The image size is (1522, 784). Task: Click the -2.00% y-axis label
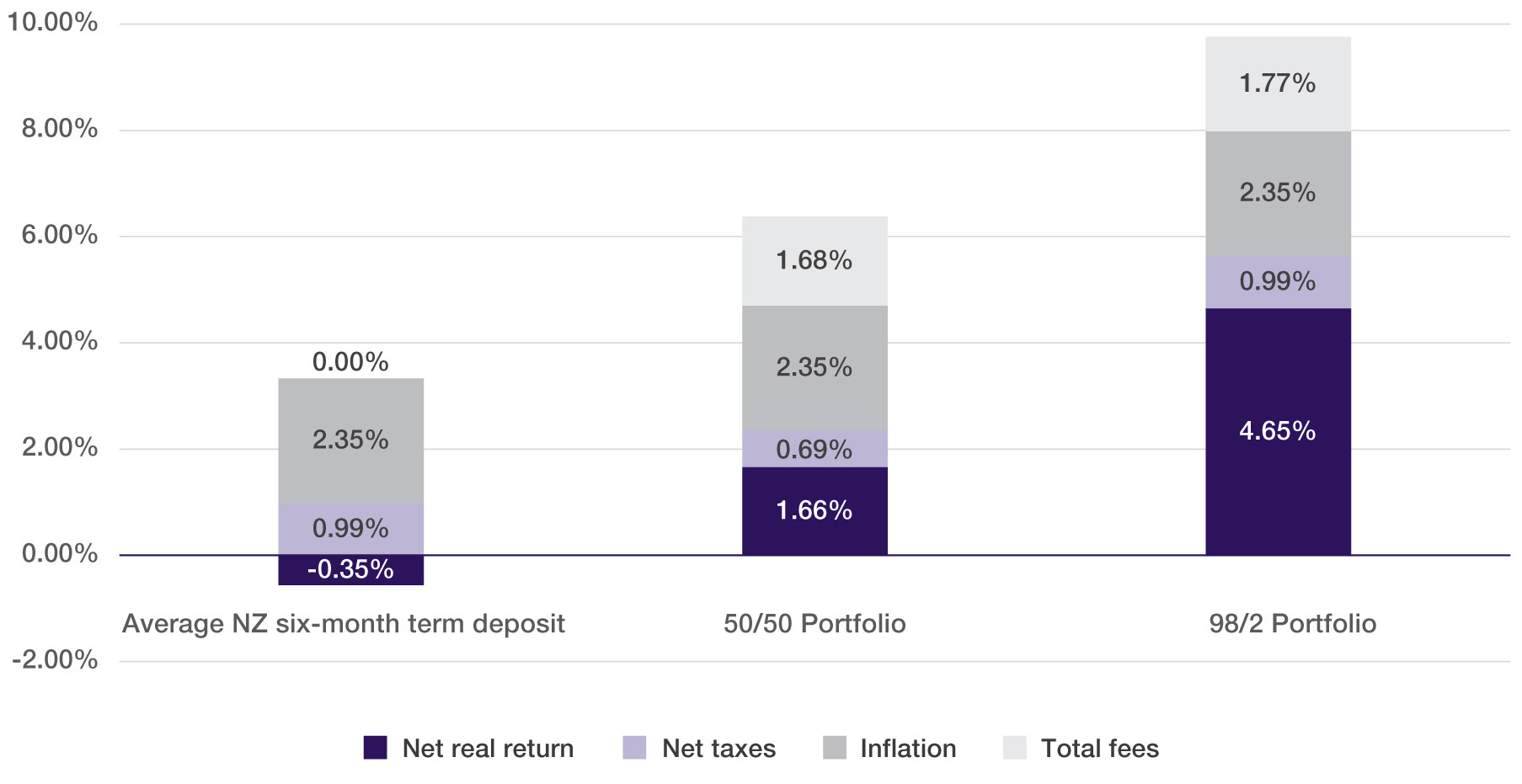click(55, 659)
